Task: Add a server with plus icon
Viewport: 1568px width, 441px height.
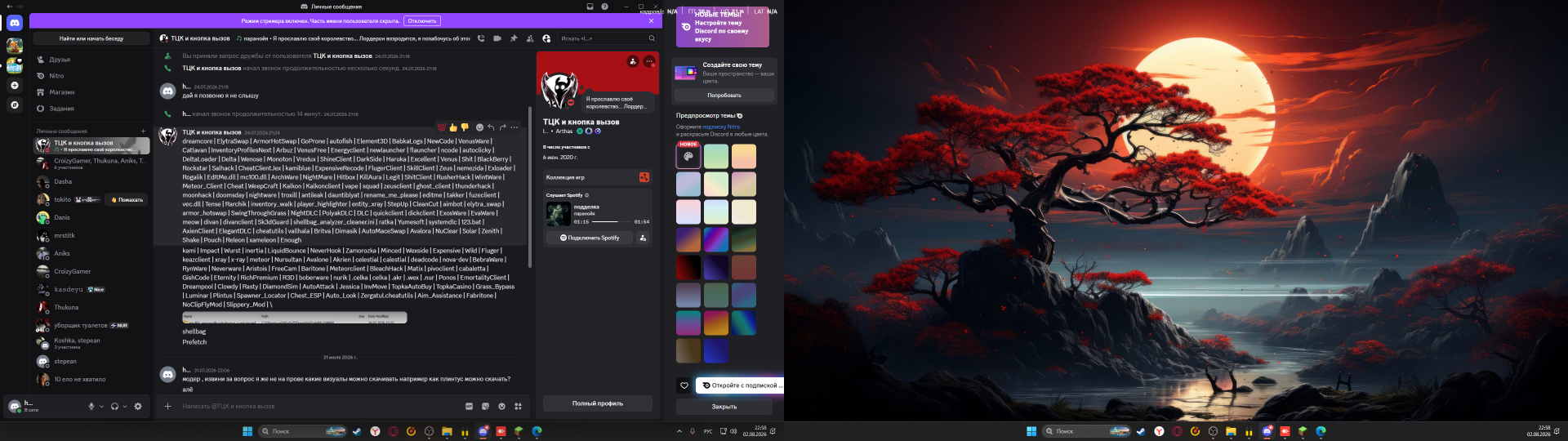Action: pos(15,85)
